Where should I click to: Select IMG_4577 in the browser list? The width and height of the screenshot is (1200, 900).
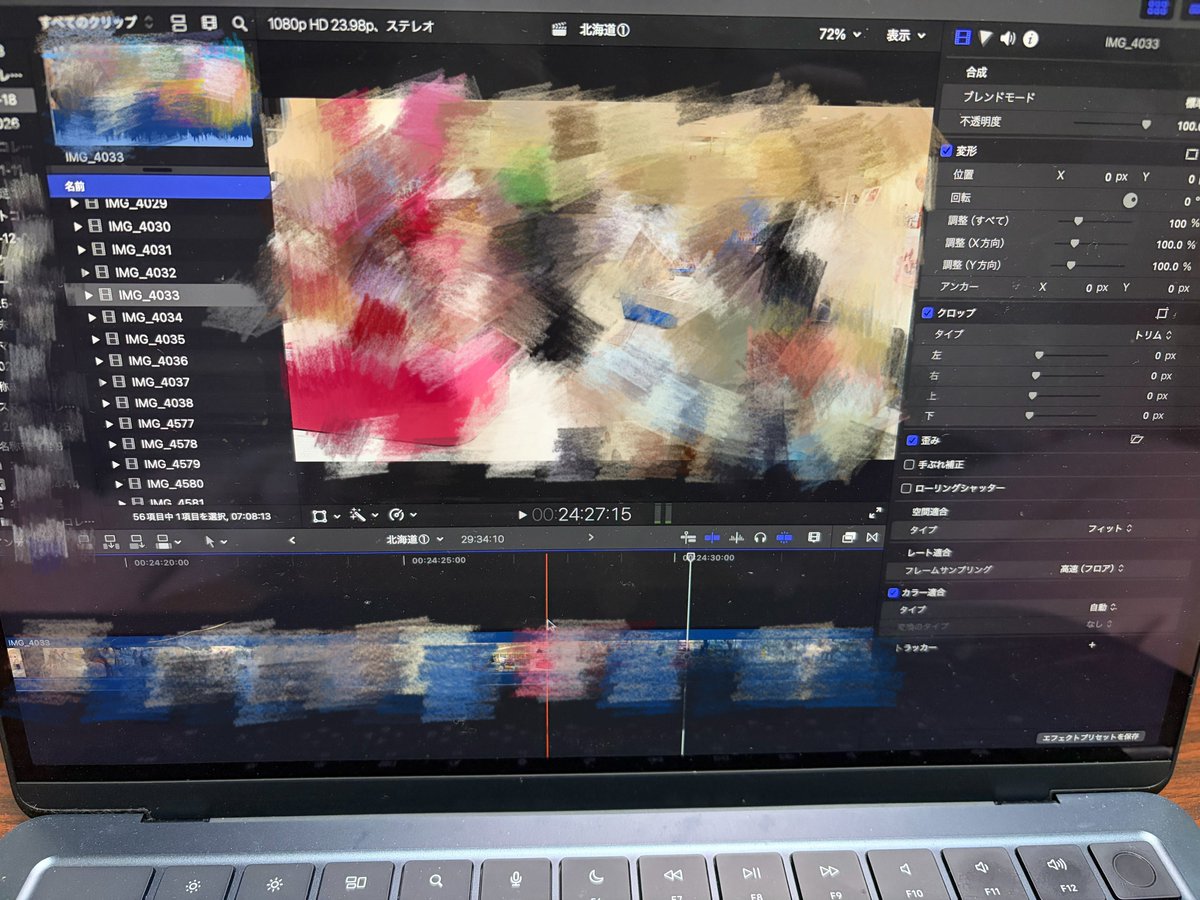(167, 424)
